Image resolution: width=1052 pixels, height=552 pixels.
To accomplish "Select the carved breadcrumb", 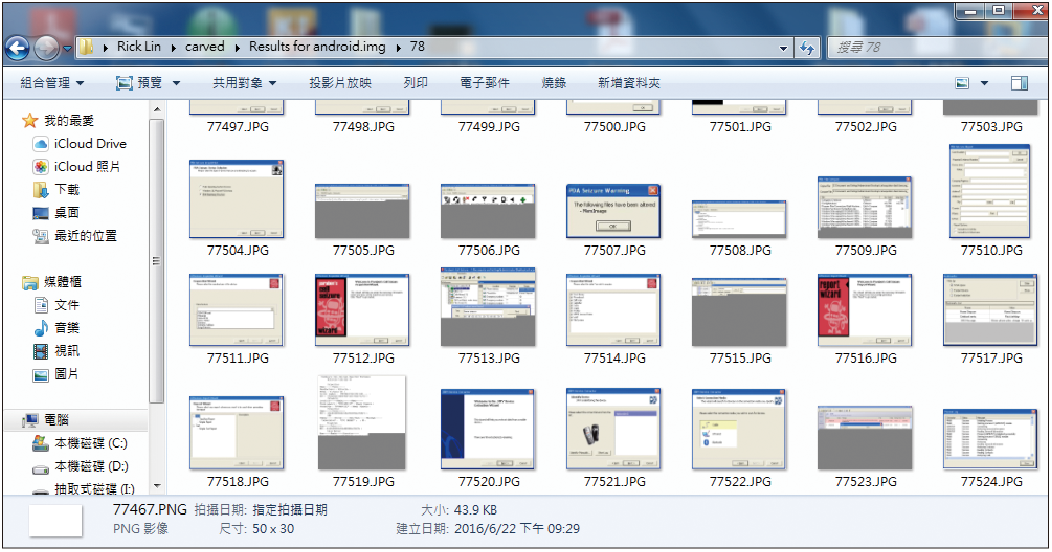I will coord(205,46).
